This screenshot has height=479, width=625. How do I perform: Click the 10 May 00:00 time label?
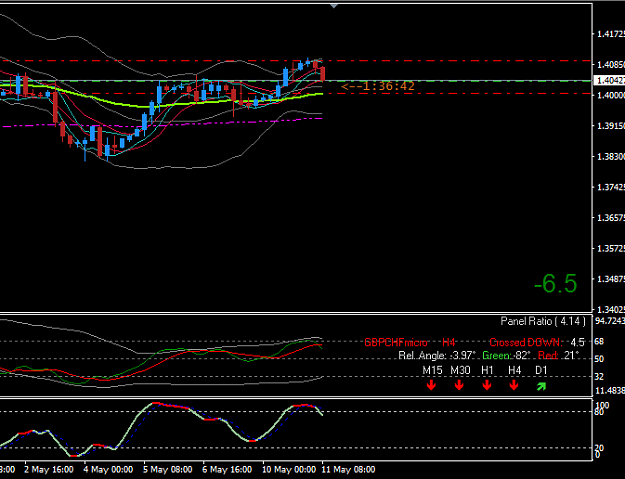pos(289,469)
